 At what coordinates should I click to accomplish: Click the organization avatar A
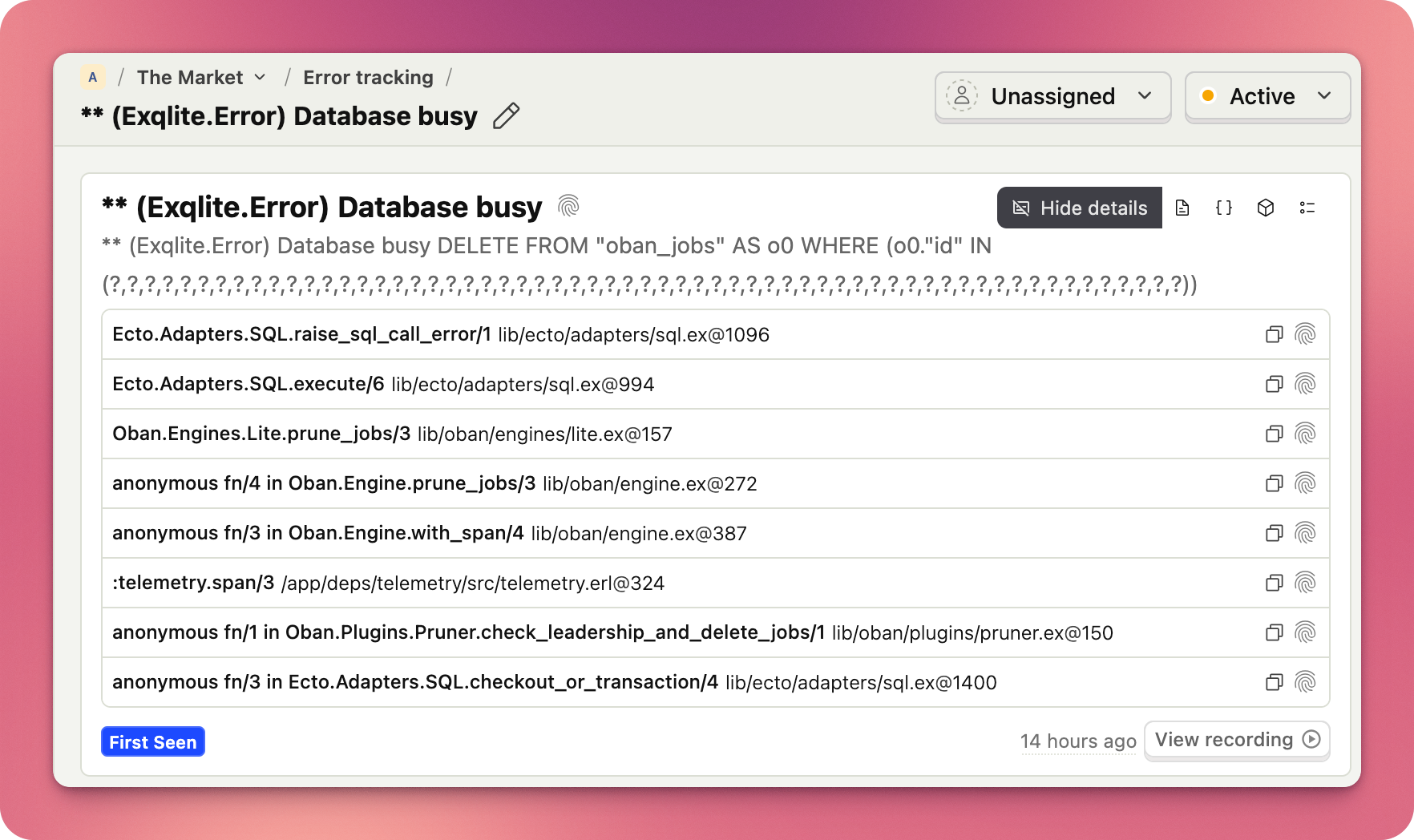coord(93,78)
